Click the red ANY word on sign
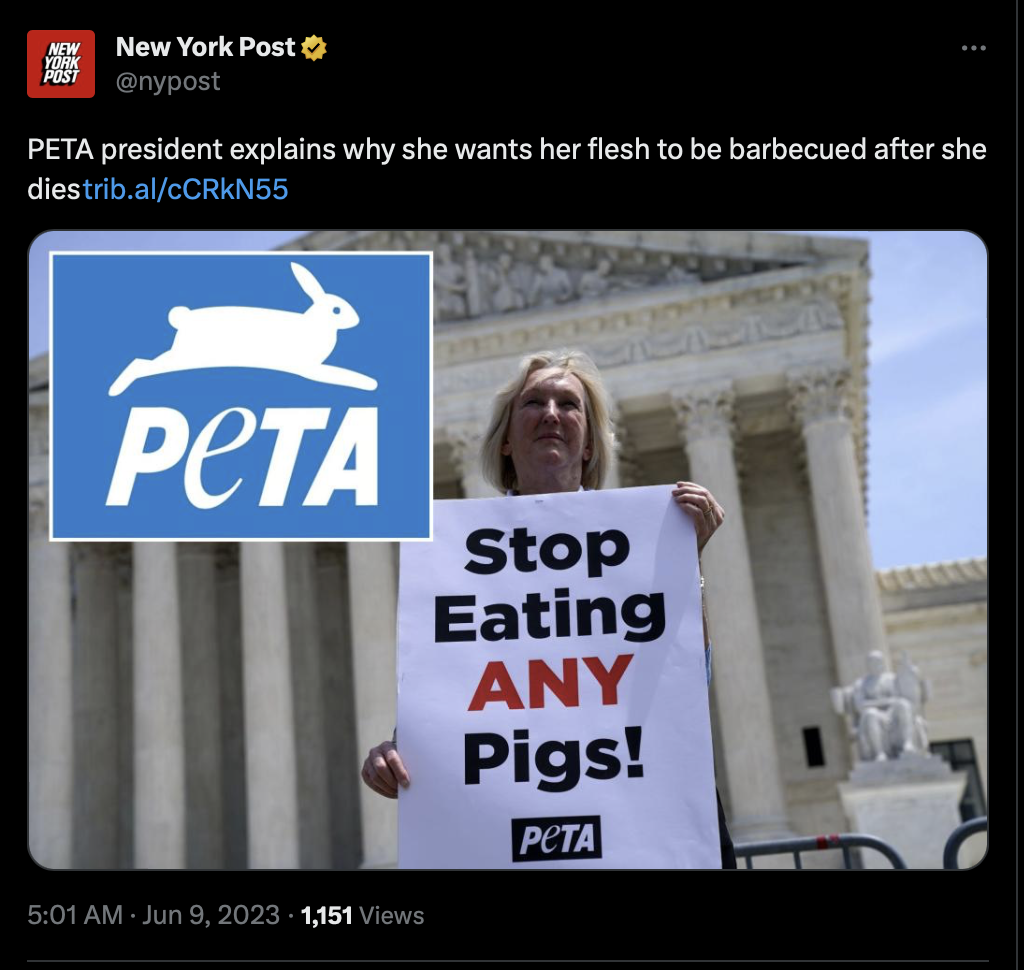Viewport: 1024px width, 970px height. pos(551,683)
